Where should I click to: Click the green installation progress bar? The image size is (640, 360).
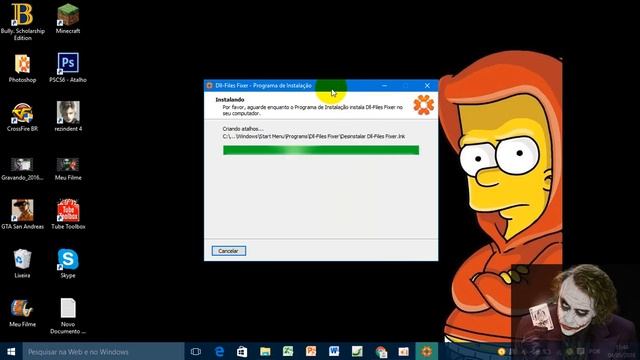point(321,150)
